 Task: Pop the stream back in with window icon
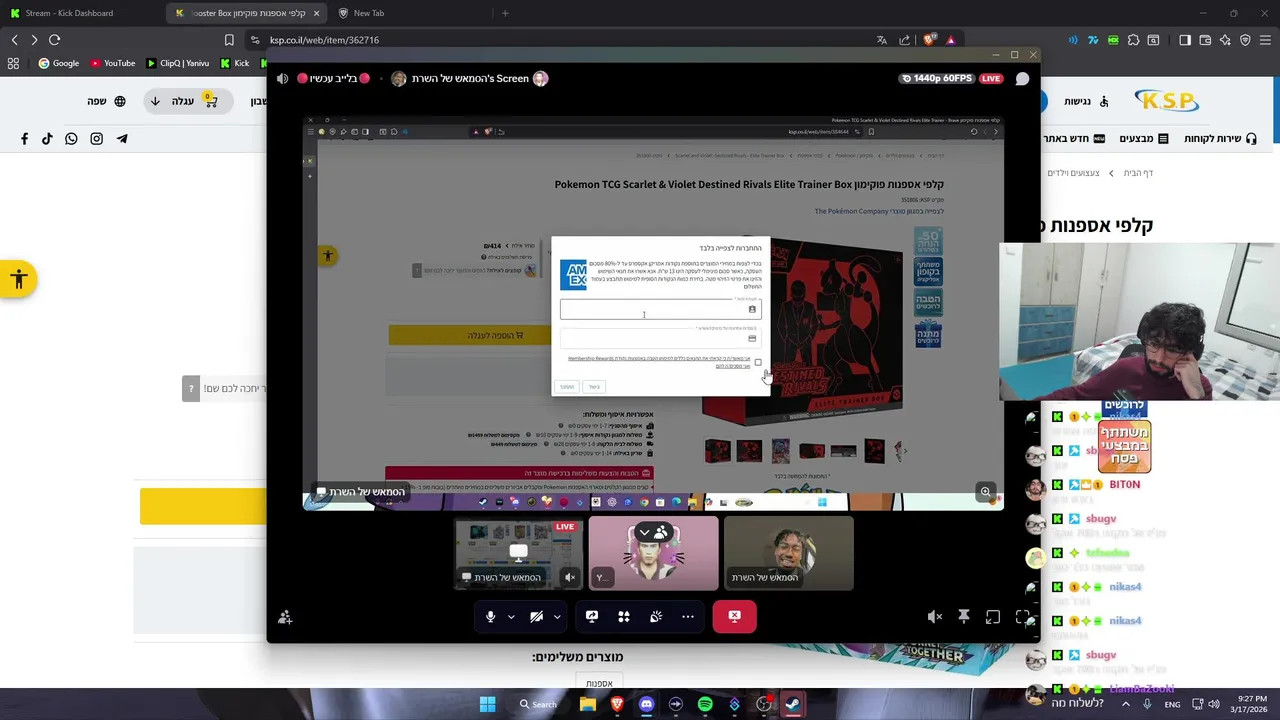point(993,617)
